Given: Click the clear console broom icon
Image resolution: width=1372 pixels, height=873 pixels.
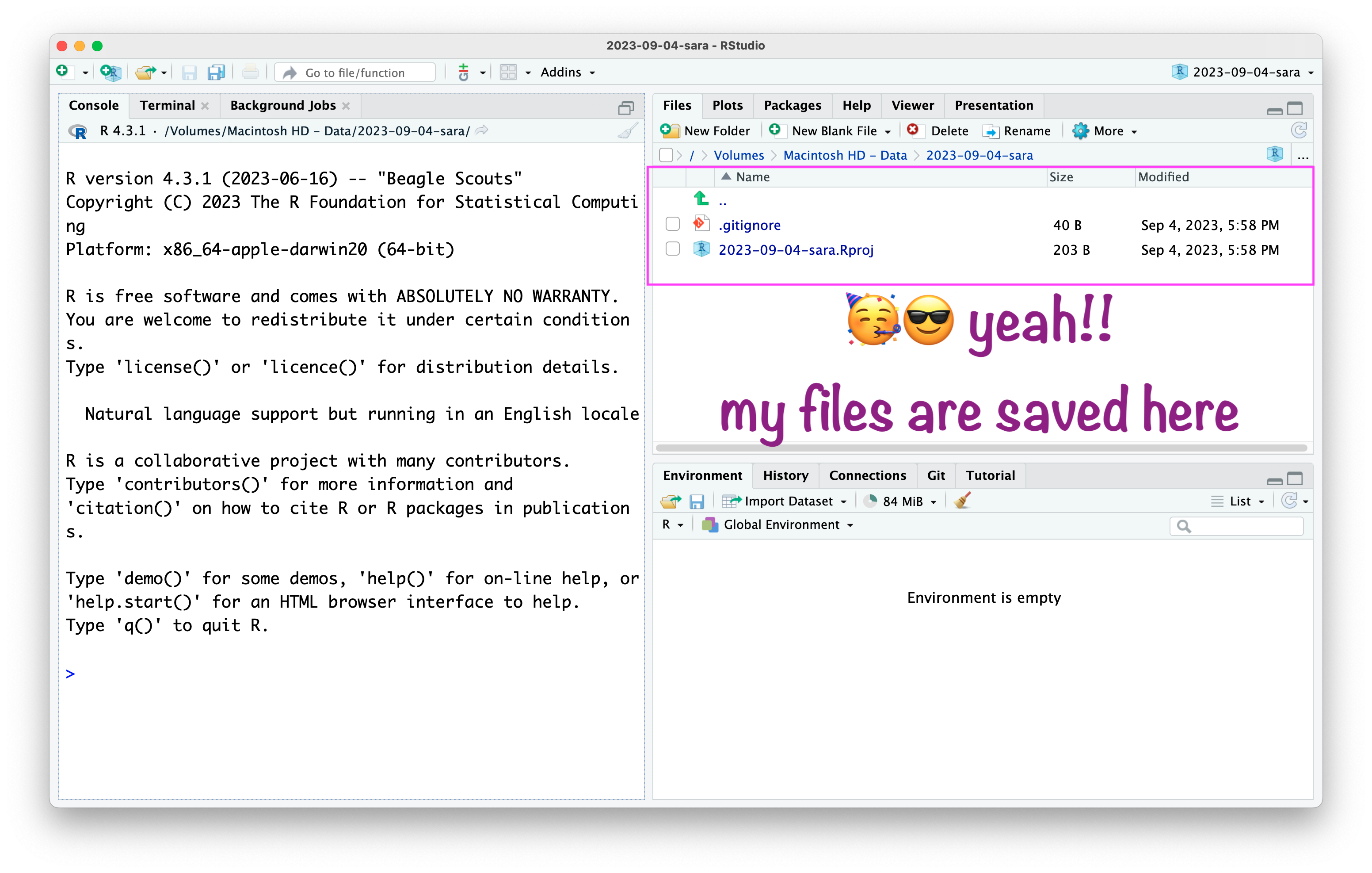Looking at the screenshot, I should pyautogui.click(x=627, y=131).
